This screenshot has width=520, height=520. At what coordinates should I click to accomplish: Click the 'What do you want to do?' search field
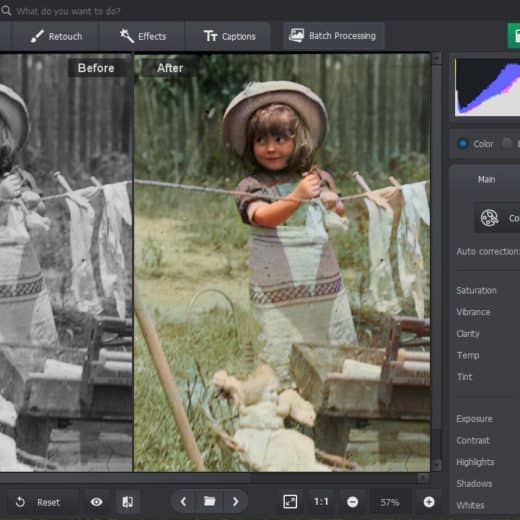coord(68,11)
